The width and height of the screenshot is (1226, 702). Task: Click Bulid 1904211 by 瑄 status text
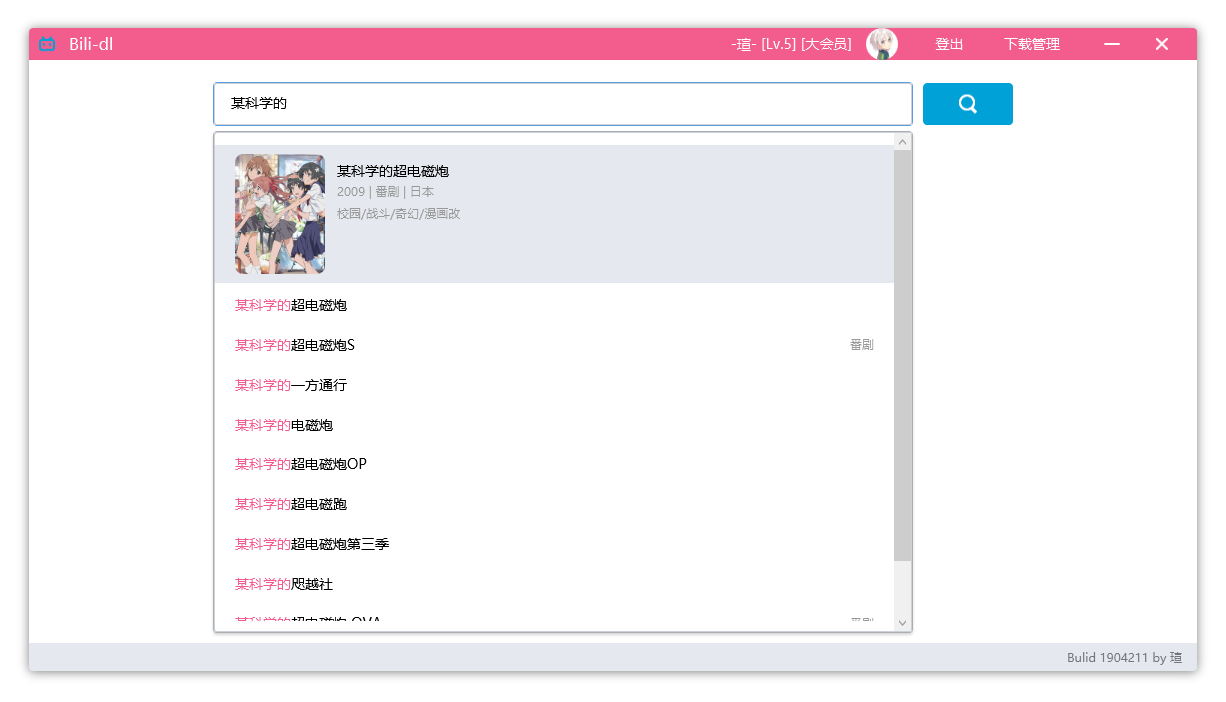pos(1124,658)
